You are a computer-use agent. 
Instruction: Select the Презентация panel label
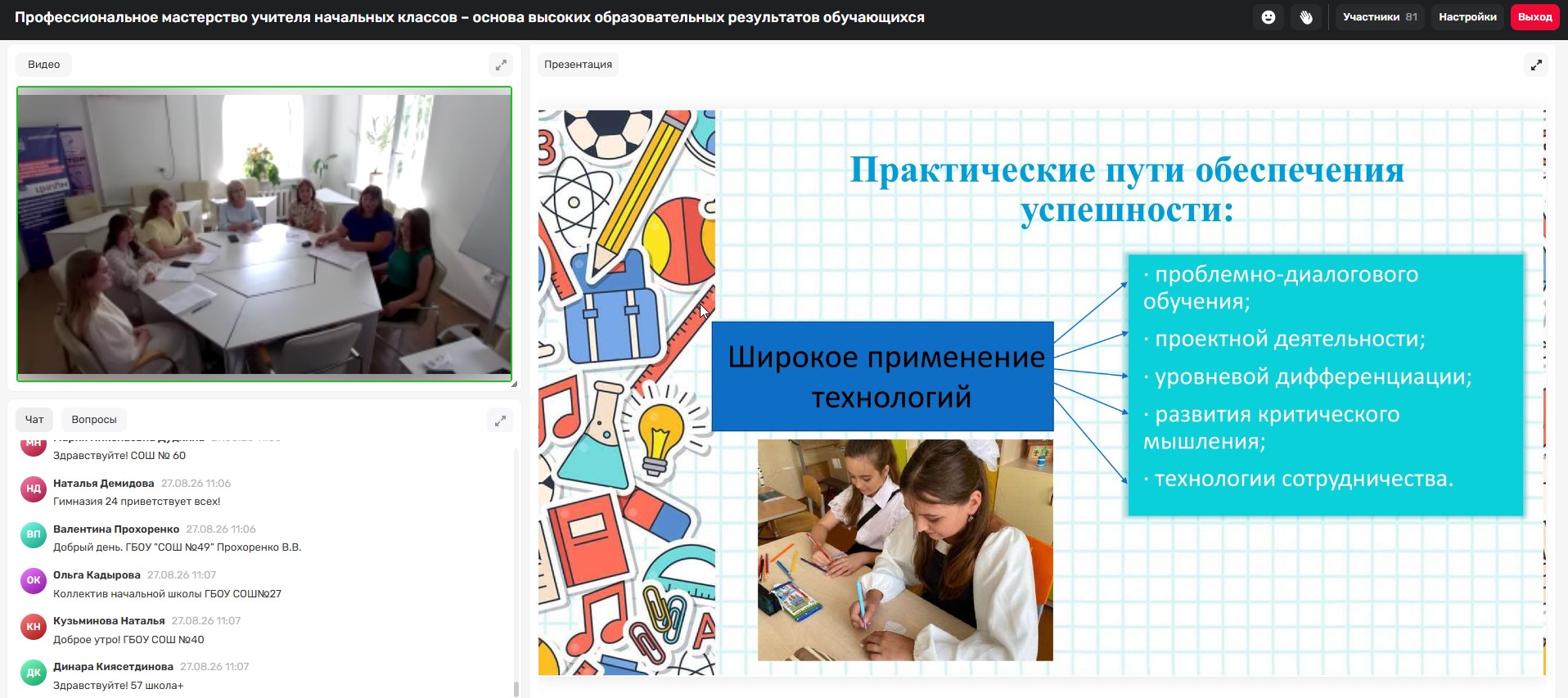pos(578,65)
